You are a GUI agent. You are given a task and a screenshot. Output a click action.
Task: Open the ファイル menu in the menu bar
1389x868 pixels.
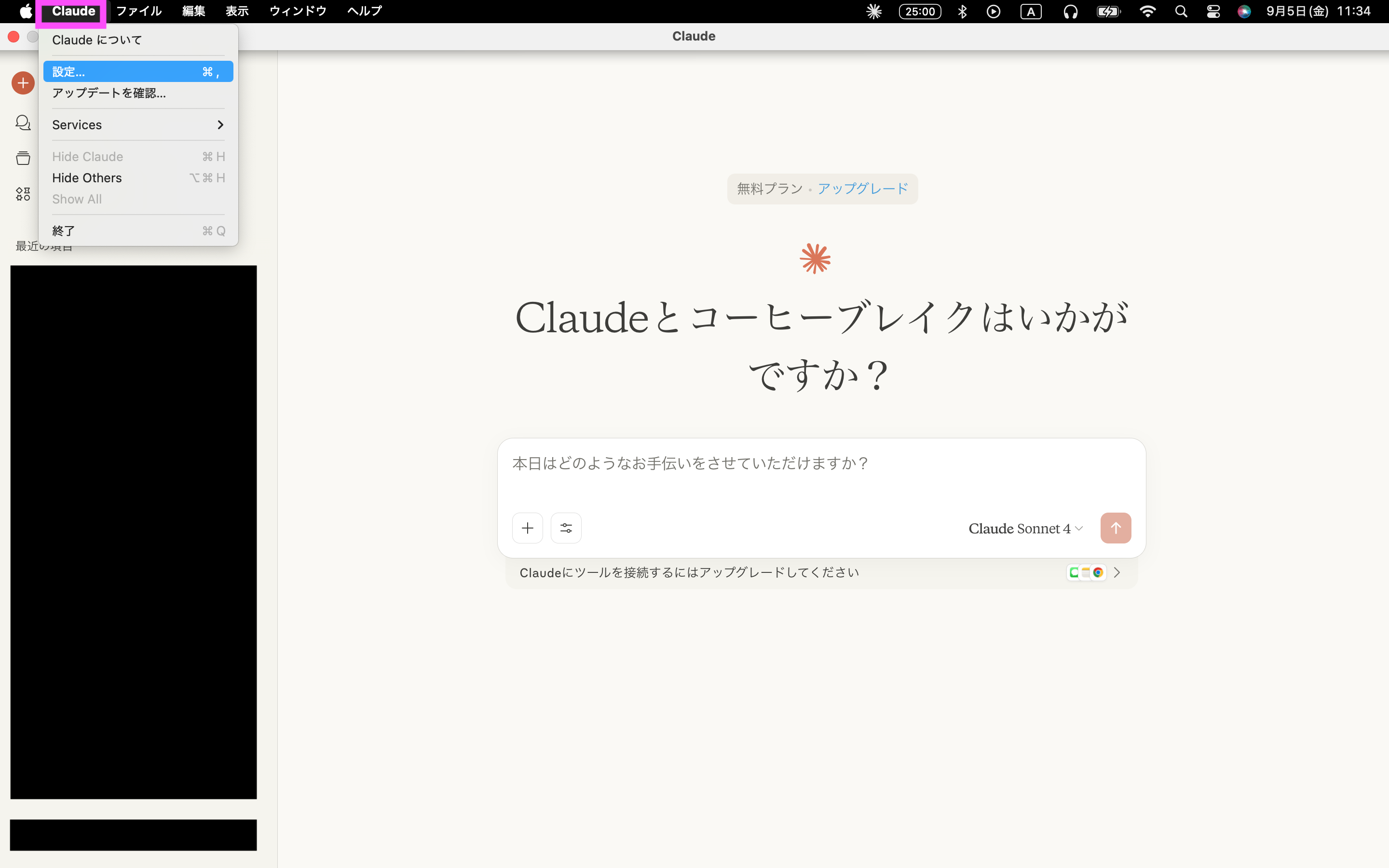pyautogui.click(x=138, y=12)
